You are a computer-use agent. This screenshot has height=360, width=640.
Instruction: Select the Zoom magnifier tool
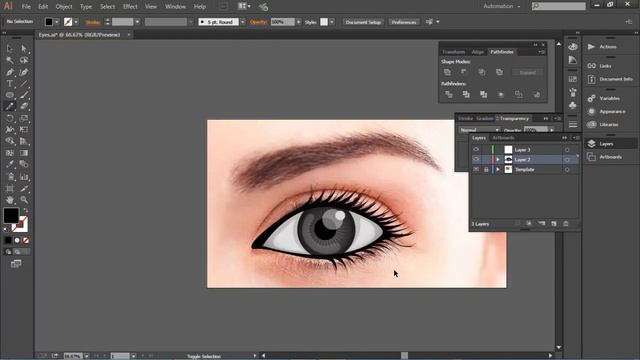tap(24, 200)
